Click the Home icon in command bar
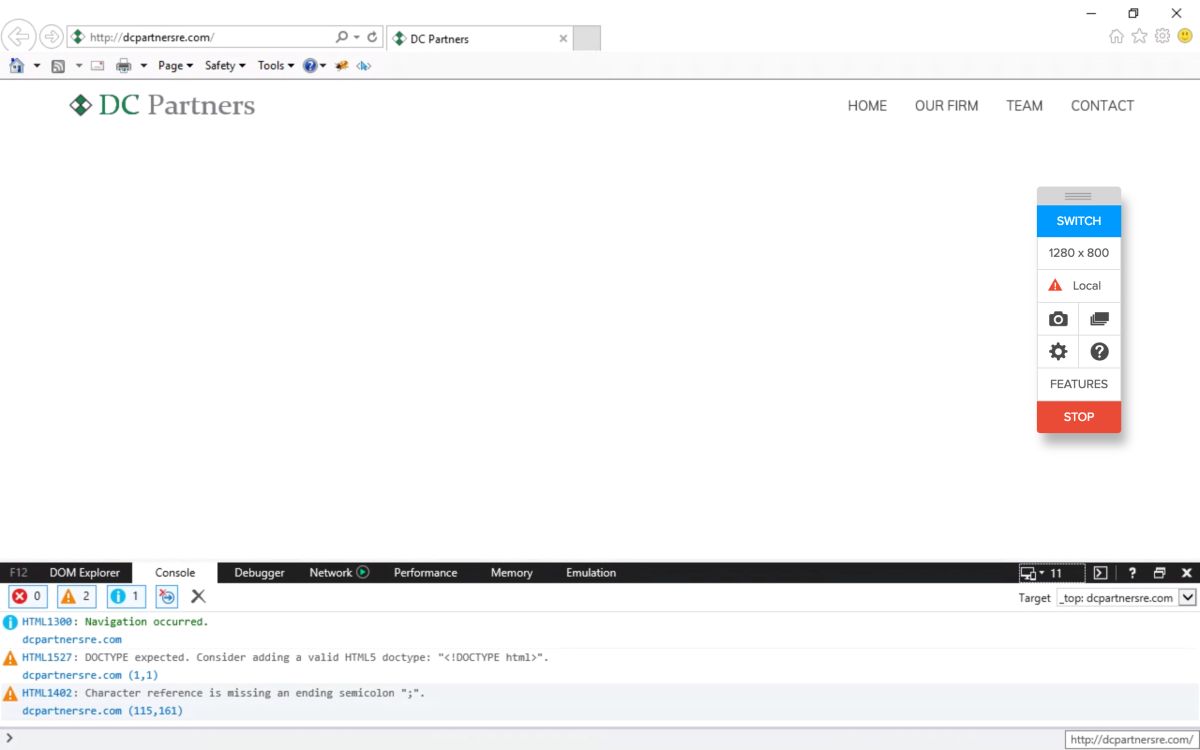Viewport: 1200px width, 750px height. pyautogui.click(x=17, y=66)
